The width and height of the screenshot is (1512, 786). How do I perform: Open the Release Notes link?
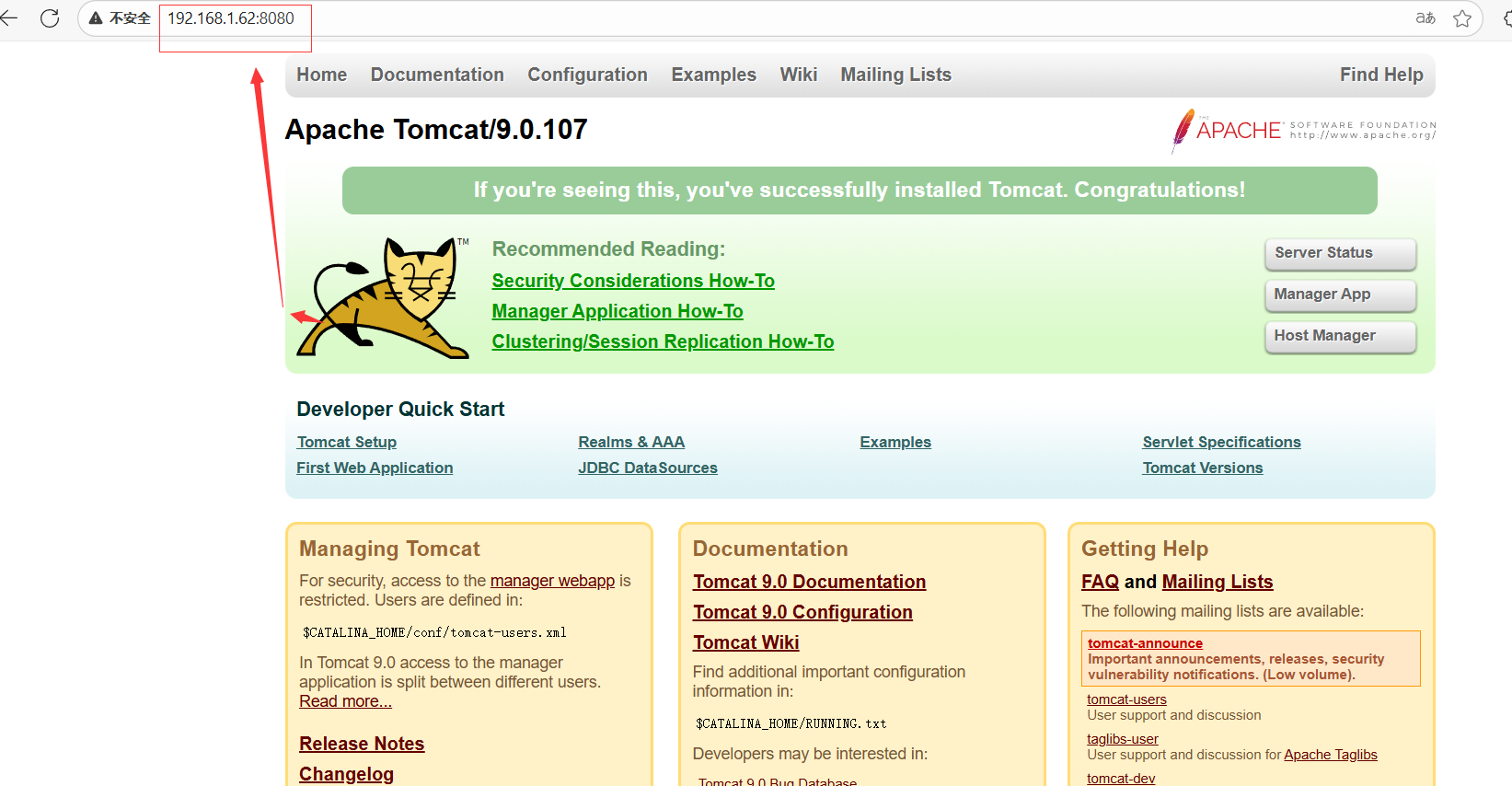coord(362,744)
